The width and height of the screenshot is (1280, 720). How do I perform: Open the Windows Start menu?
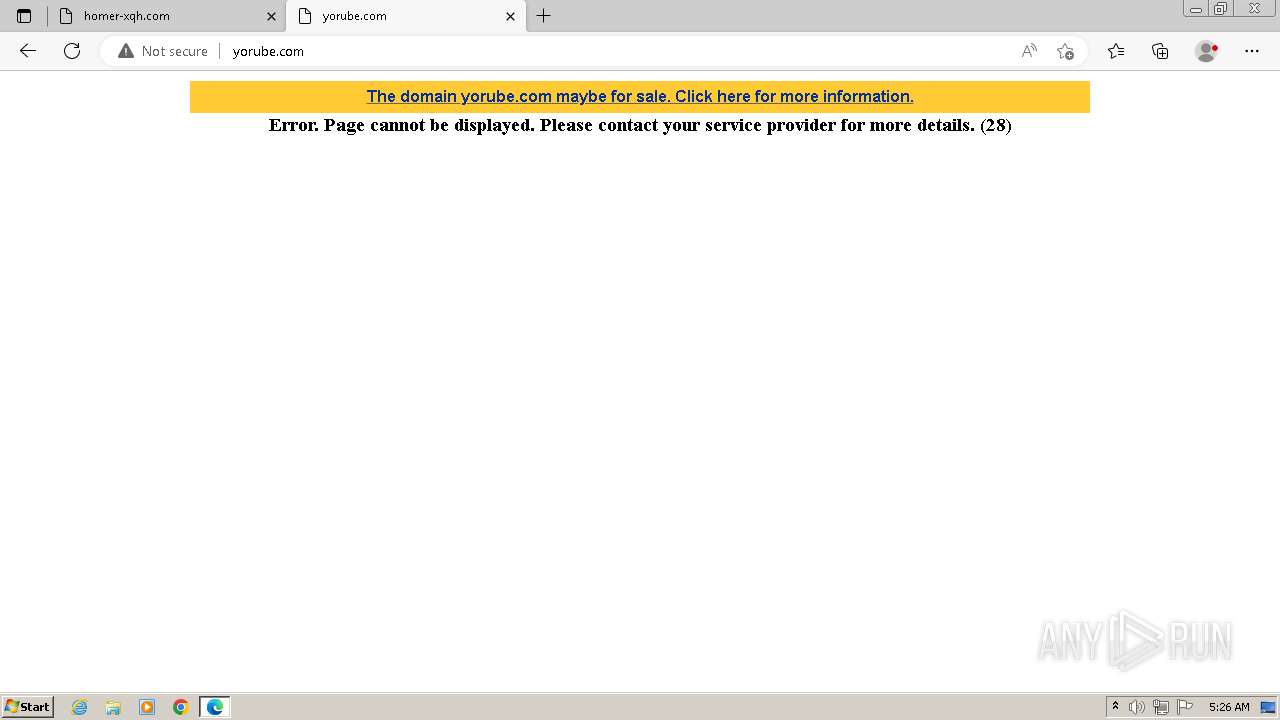(28, 706)
